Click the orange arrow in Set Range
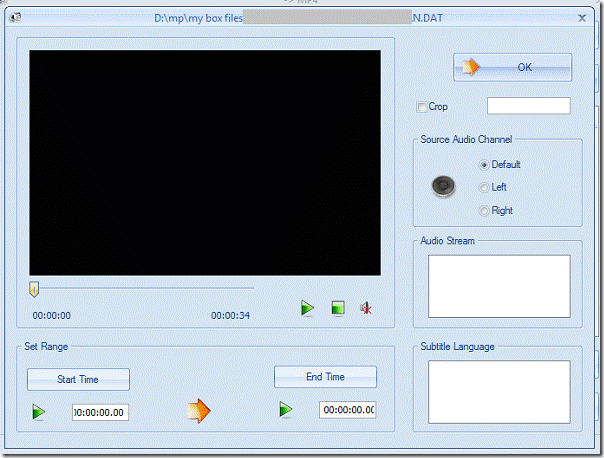 (x=199, y=411)
